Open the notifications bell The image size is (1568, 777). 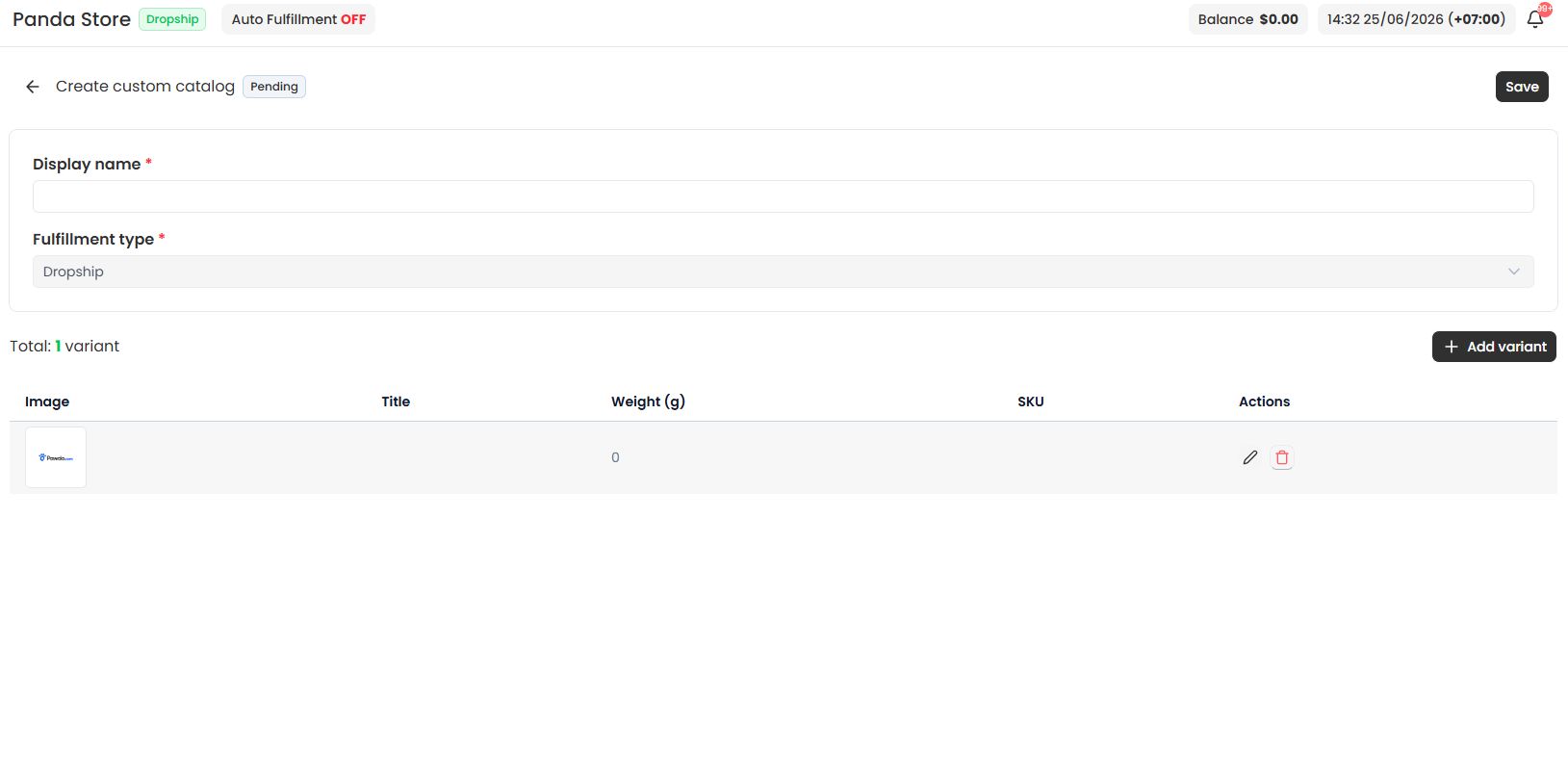click(x=1535, y=20)
